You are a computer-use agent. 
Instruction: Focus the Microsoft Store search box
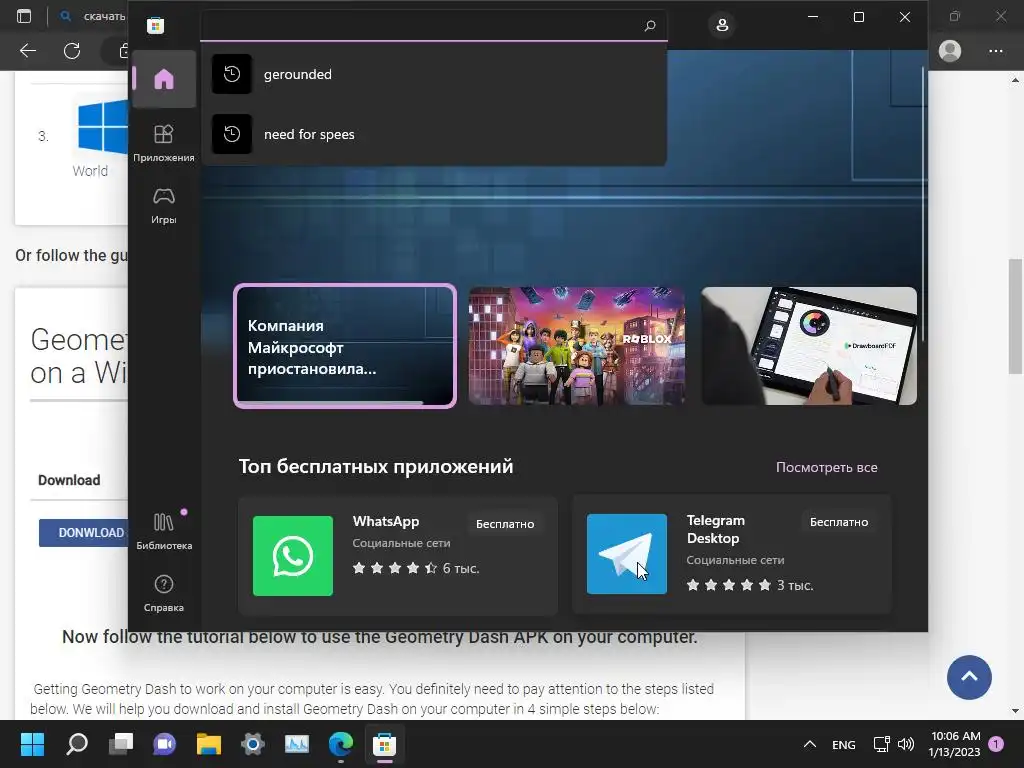[x=434, y=25]
